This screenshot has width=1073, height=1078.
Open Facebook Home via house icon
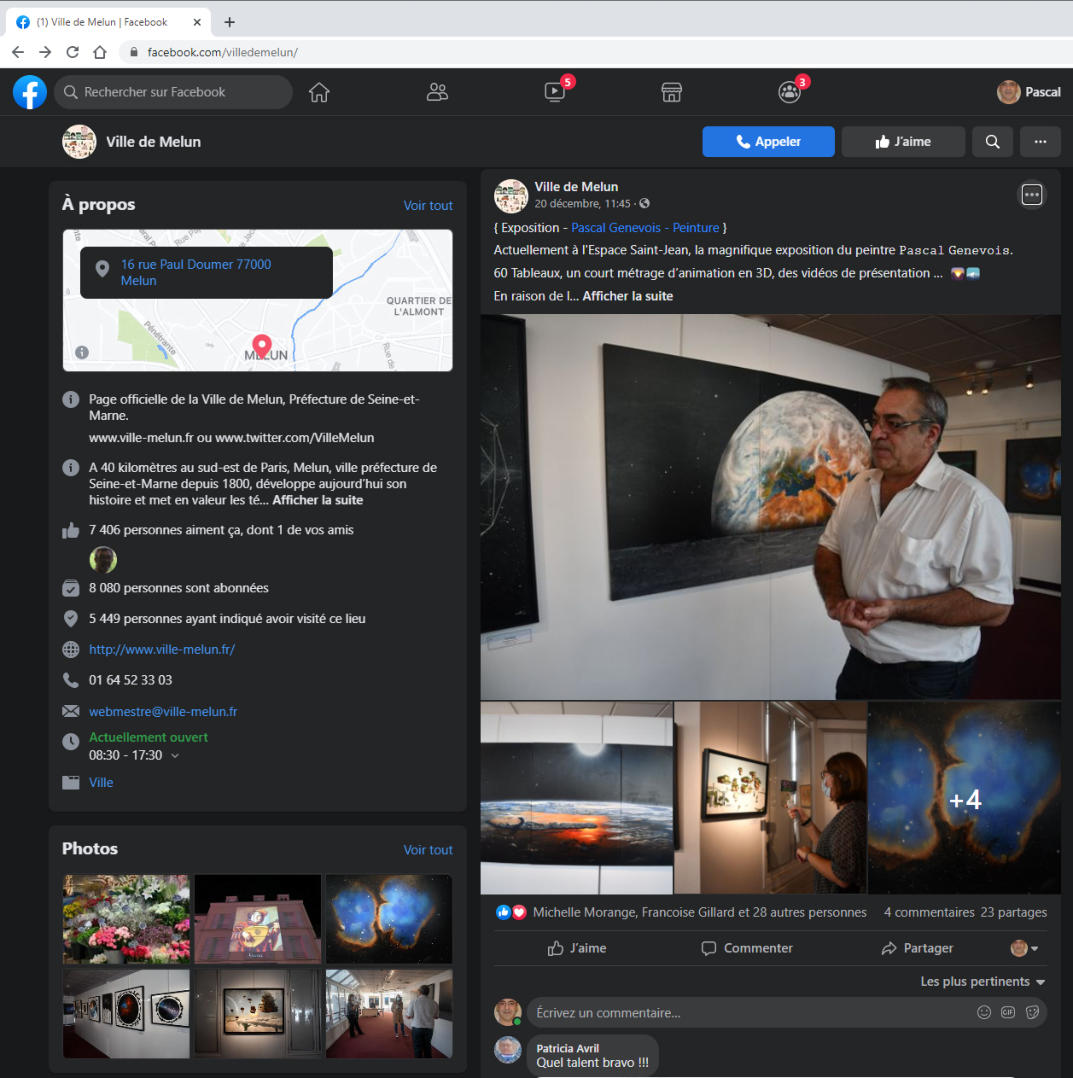click(x=319, y=92)
